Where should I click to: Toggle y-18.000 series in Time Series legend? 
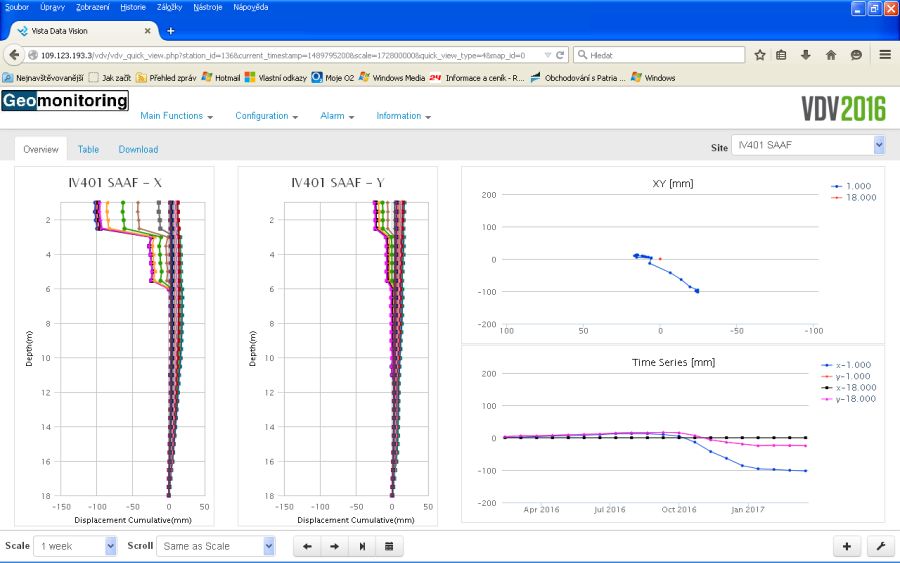click(849, 399)
